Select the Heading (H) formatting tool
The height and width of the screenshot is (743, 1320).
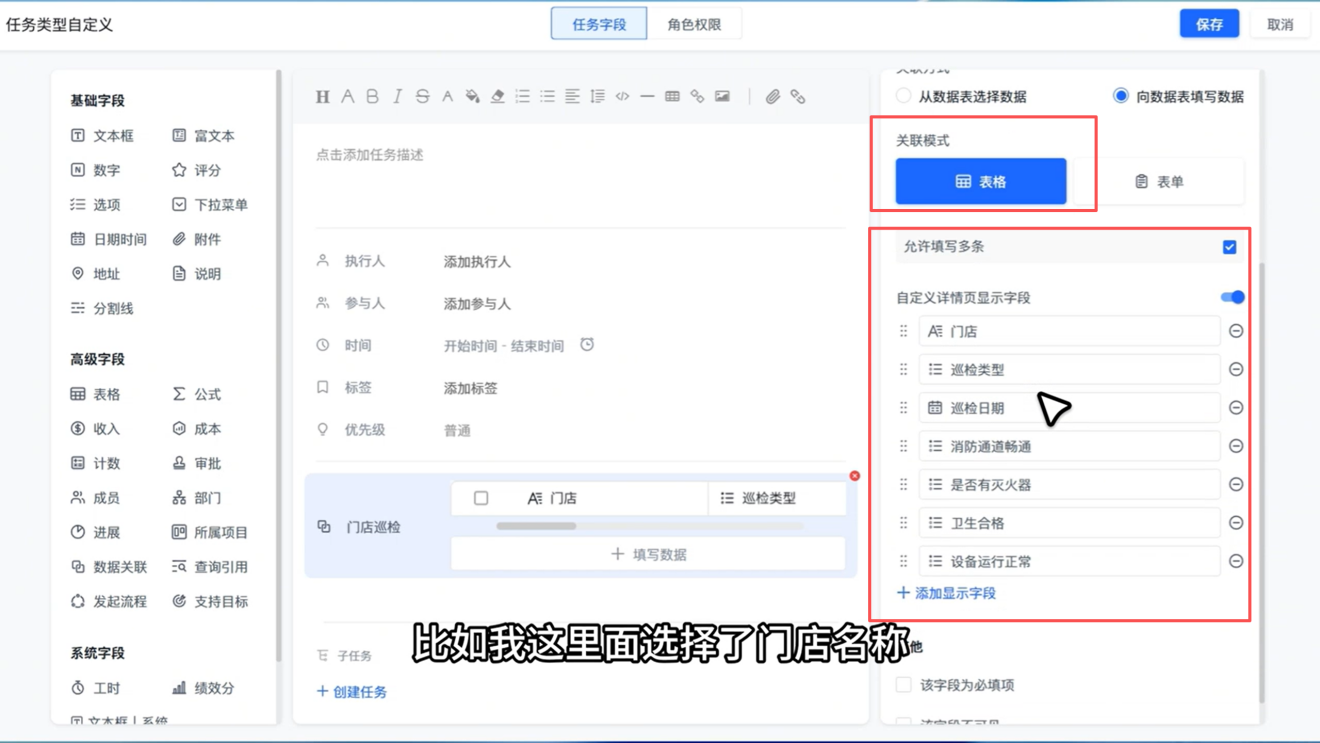322,97
